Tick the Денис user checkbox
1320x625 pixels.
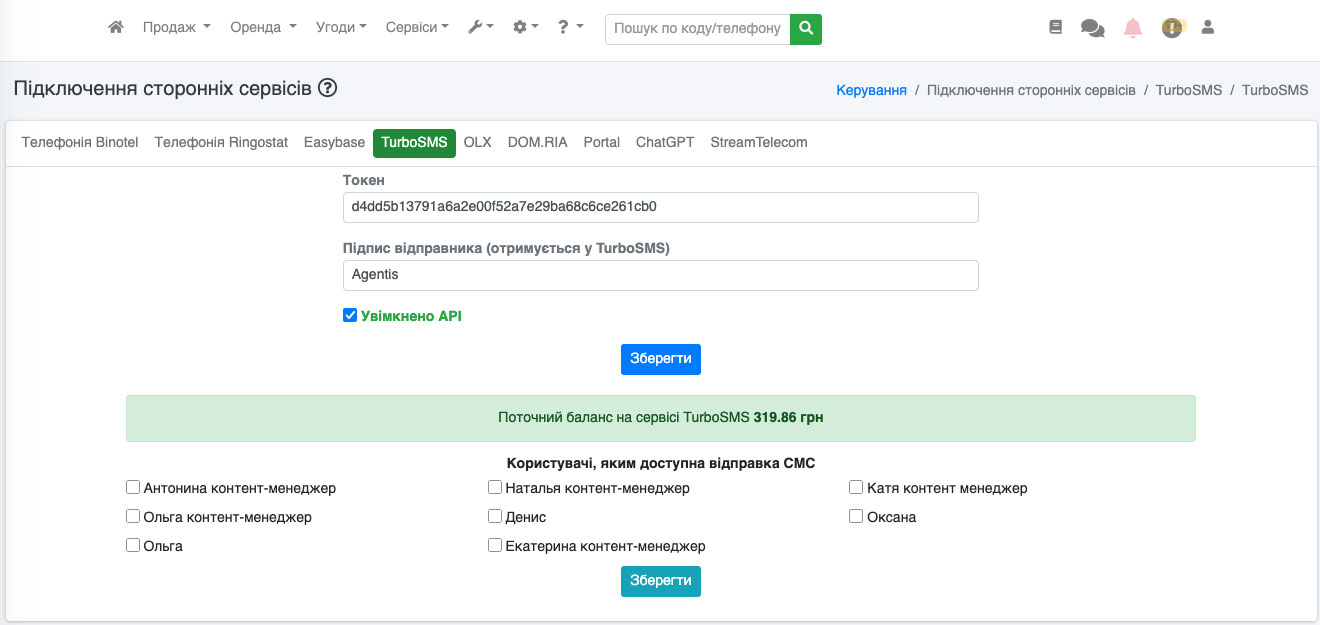click(495, 517)
